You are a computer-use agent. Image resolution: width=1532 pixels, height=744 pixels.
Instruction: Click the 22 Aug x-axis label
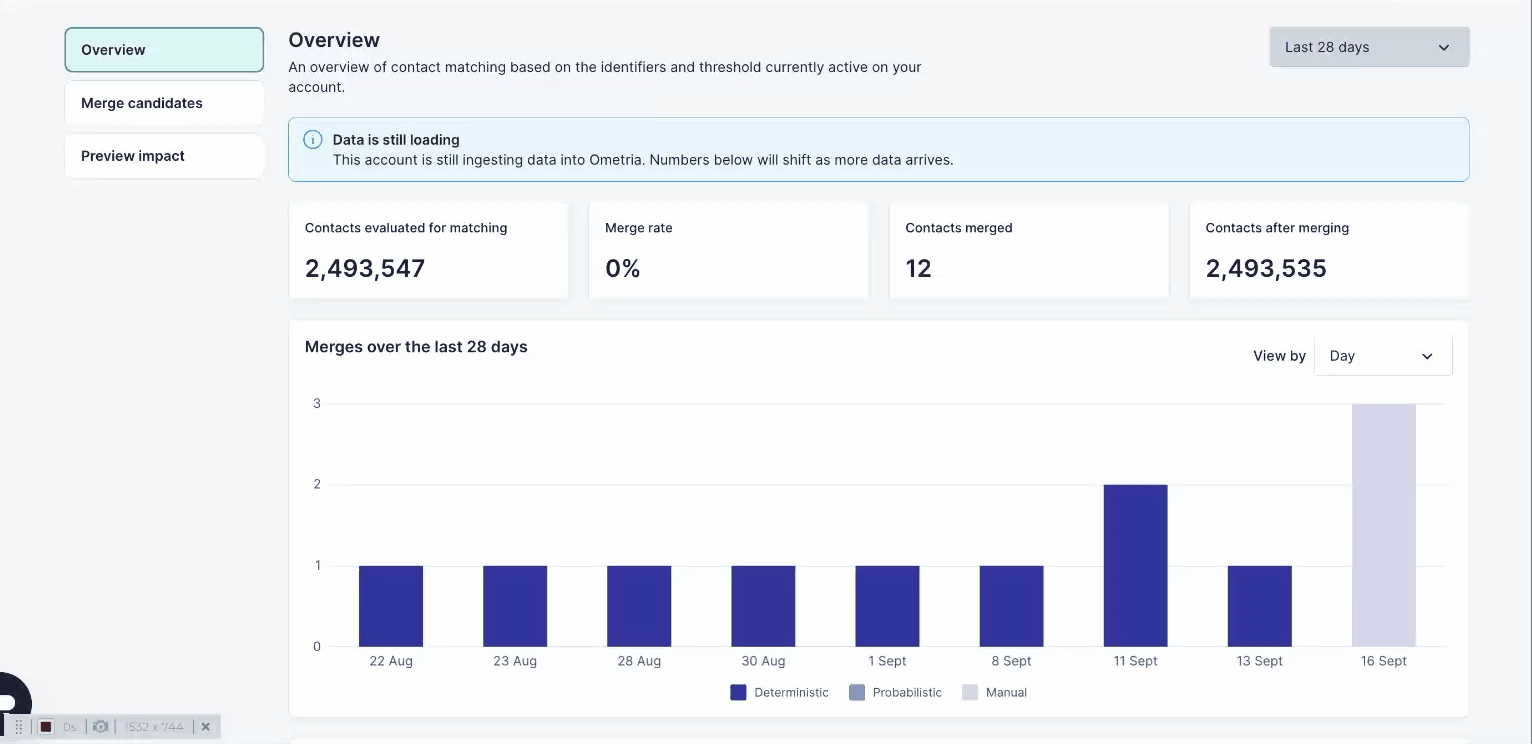pyautogui.click(x=391, y=661)
